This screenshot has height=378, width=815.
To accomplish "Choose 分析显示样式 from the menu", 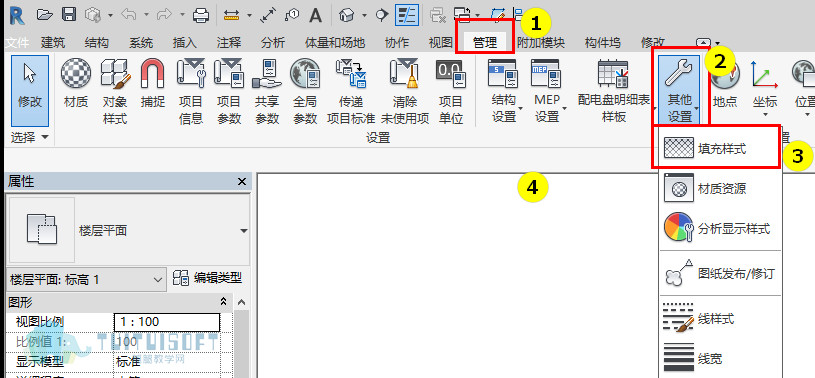I will [720, 228].
